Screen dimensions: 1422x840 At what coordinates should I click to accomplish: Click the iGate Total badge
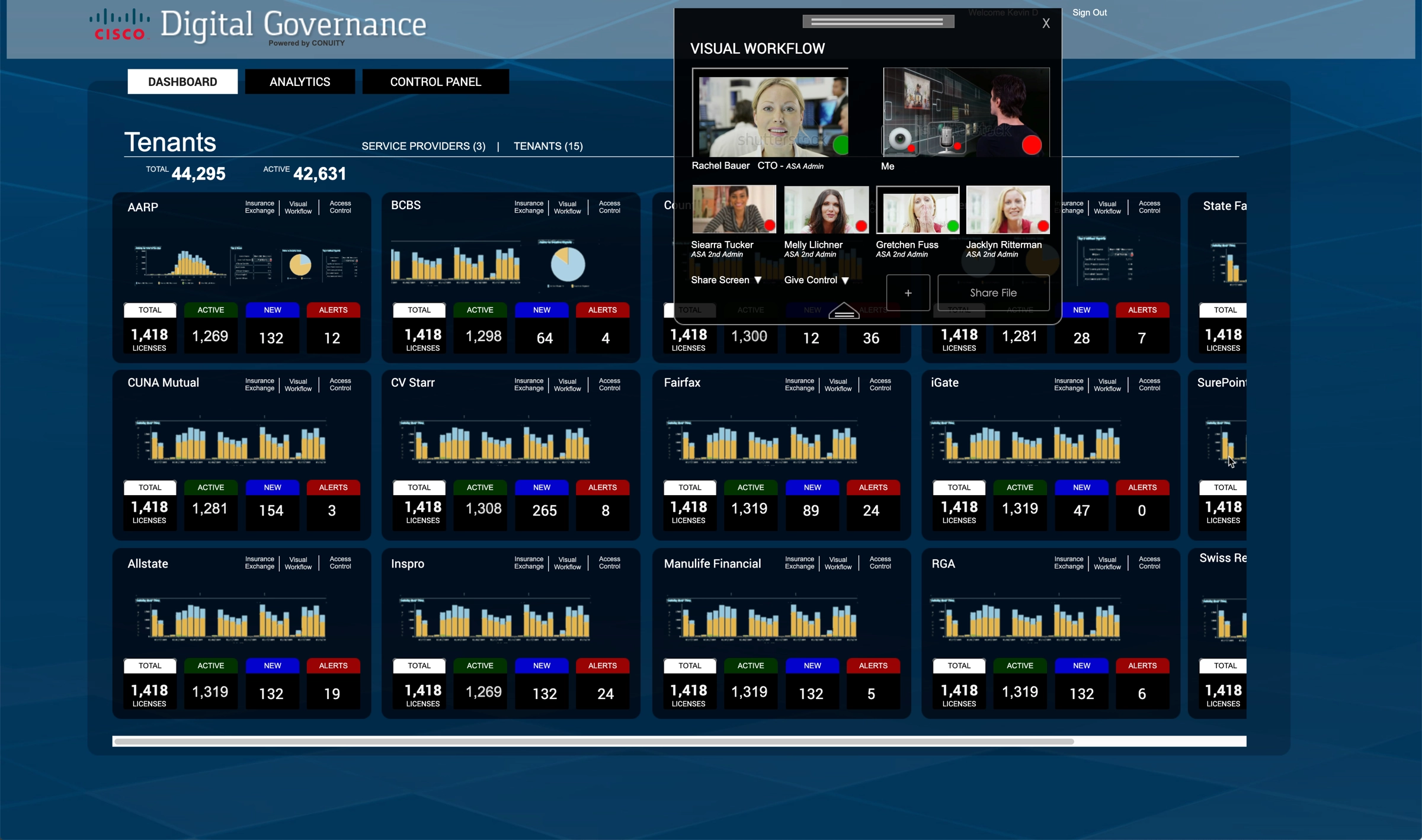tap(959, 488)
